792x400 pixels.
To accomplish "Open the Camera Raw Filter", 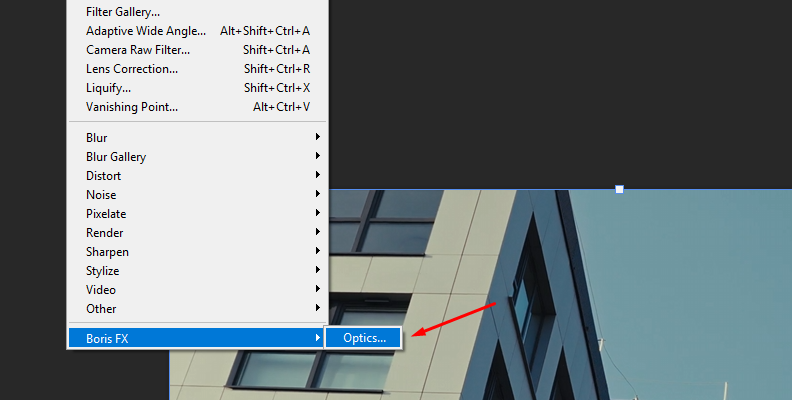I will [x=197, y=50].
